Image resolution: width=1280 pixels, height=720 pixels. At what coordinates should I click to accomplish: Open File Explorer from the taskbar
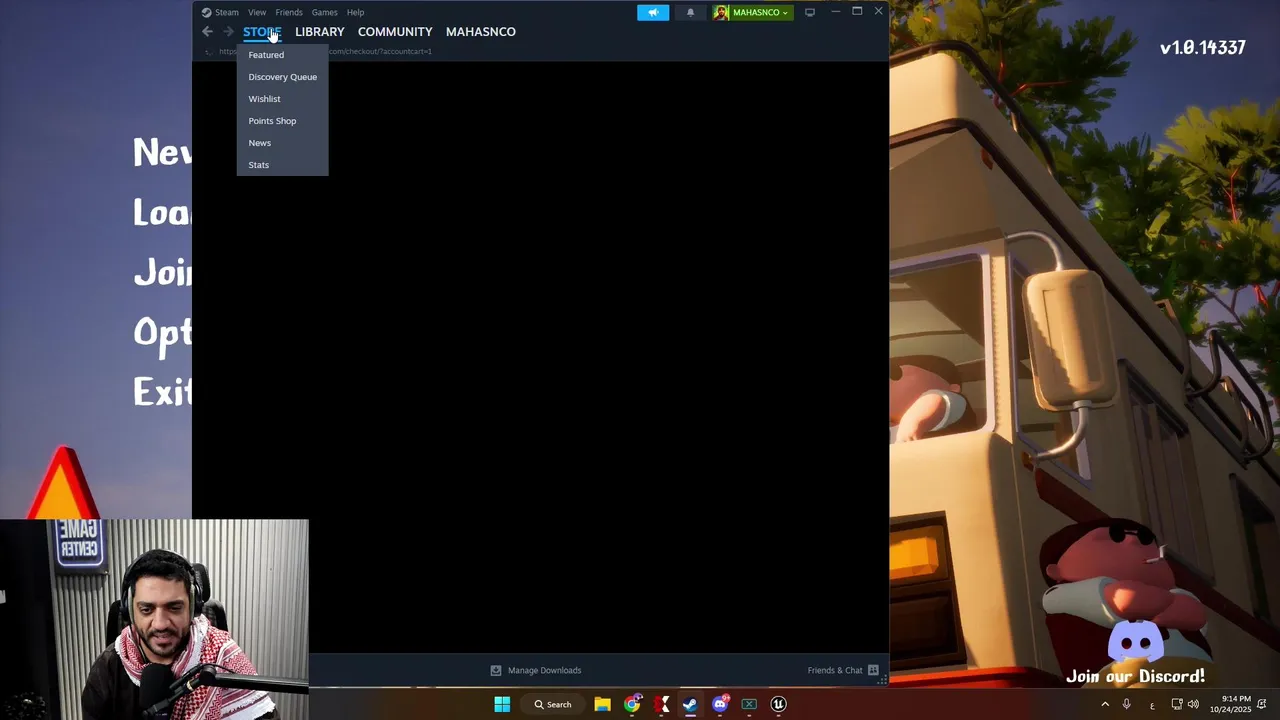tap(602, 704)
